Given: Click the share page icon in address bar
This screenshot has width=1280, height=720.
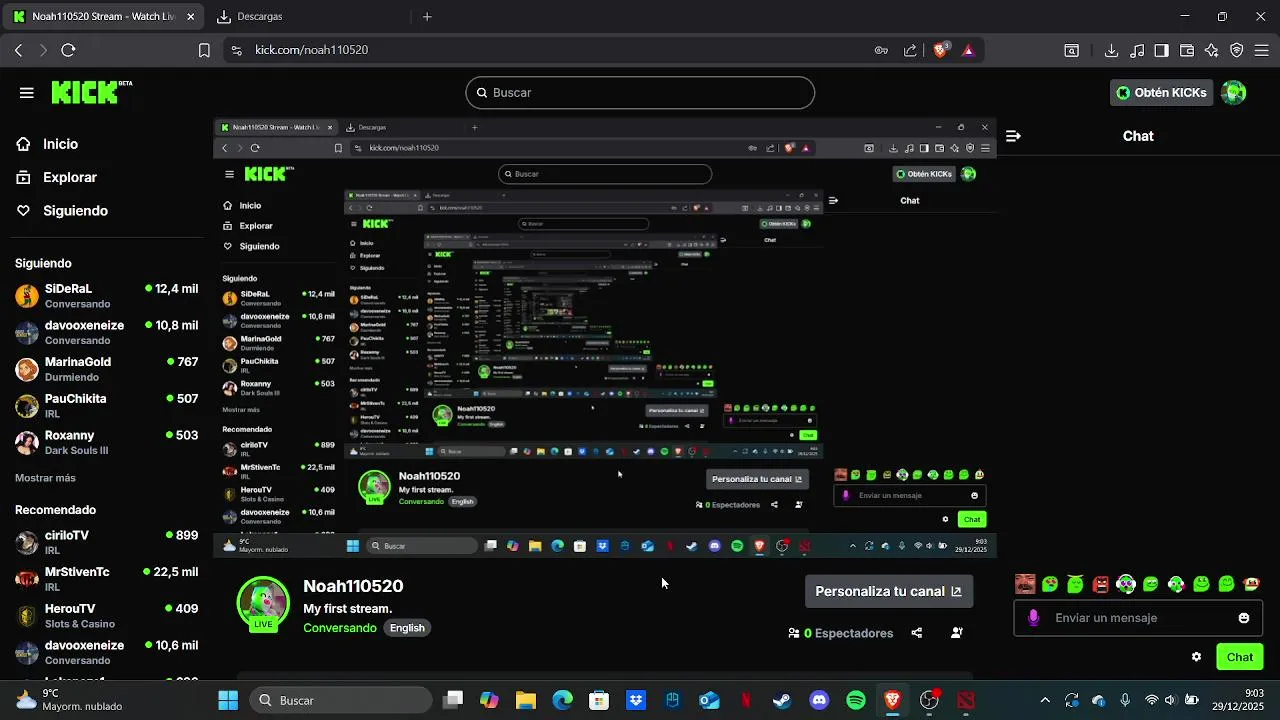Looking at the screenshot, I should [x=910, y=50].
